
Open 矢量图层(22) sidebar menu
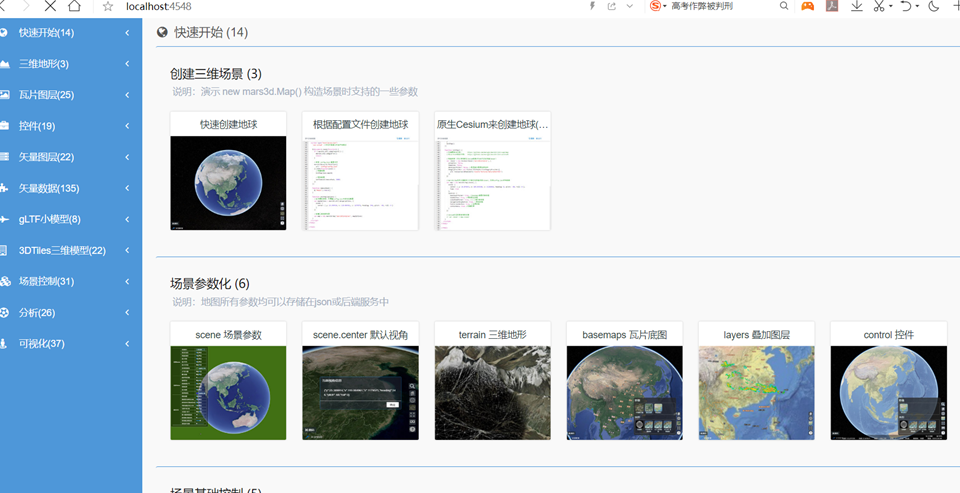(x=71, y=157)
